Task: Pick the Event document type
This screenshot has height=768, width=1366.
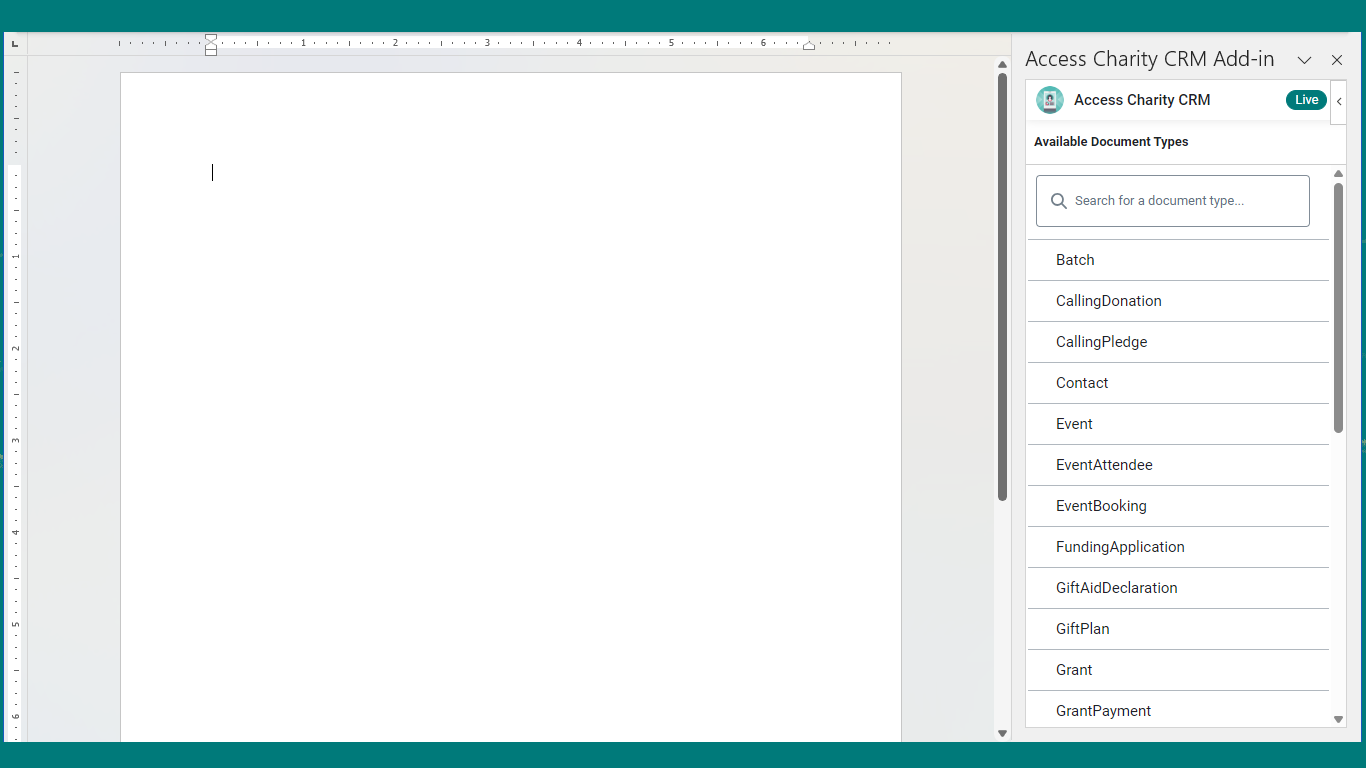Action: tap(1178, 424)
